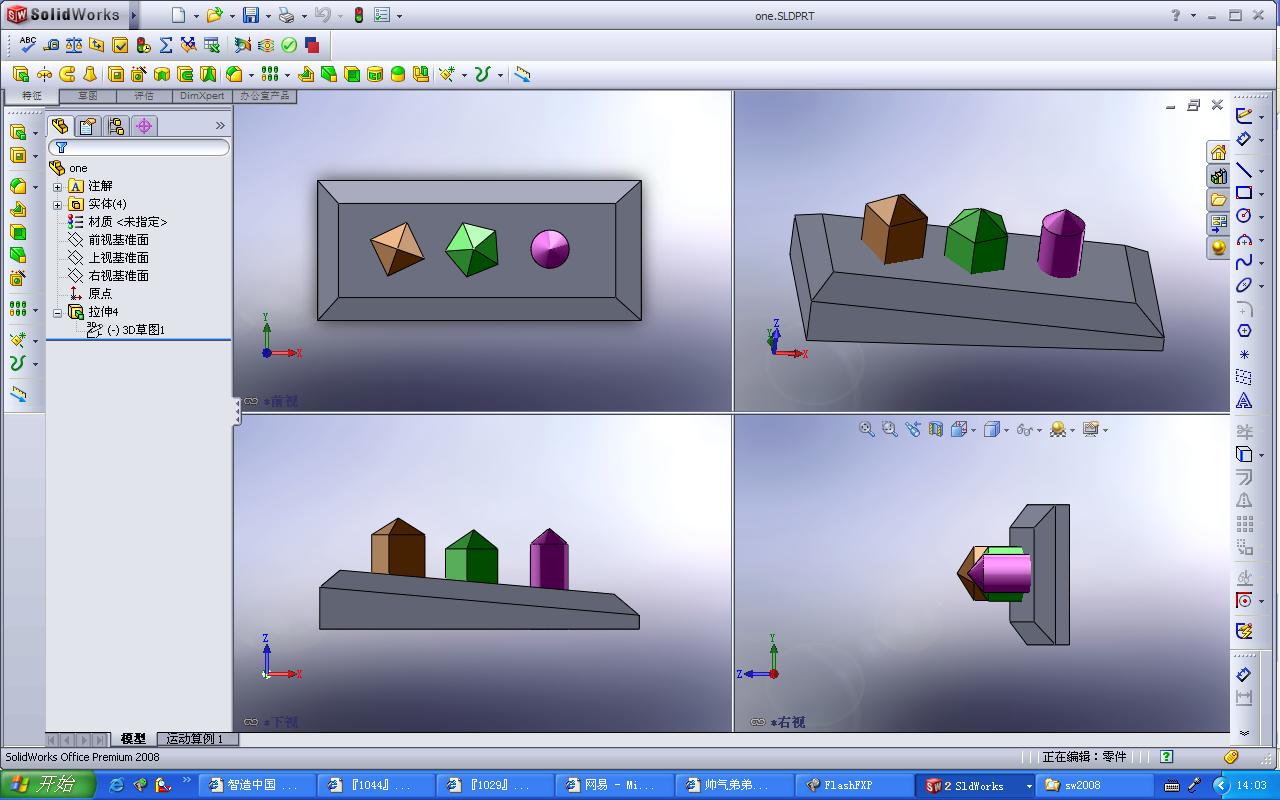
Task: Open the dropdown arrow next to Save
Action: tap(268, 16)
